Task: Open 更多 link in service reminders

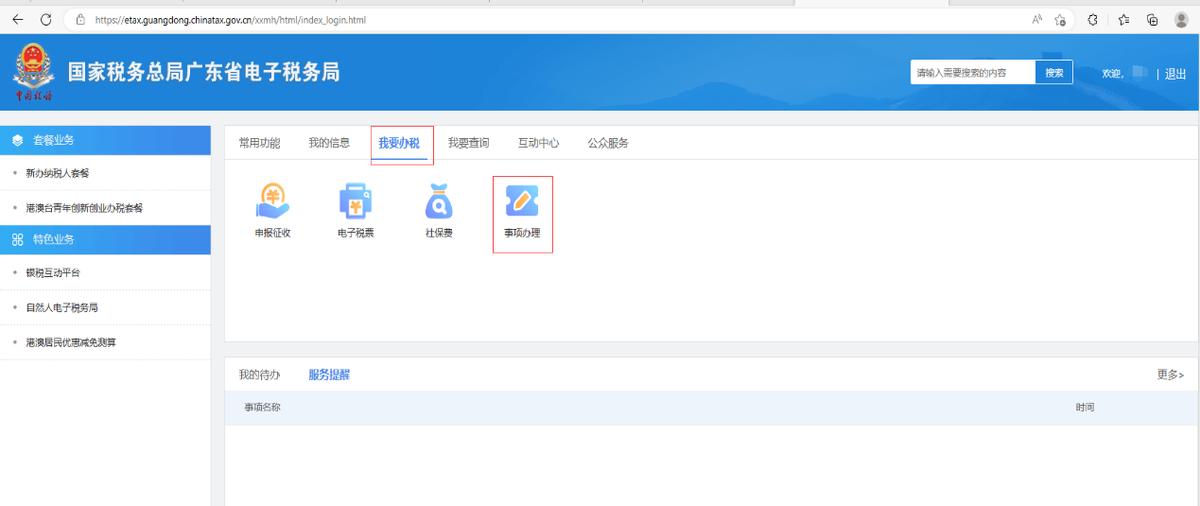Action: [x=1169, y=375]
